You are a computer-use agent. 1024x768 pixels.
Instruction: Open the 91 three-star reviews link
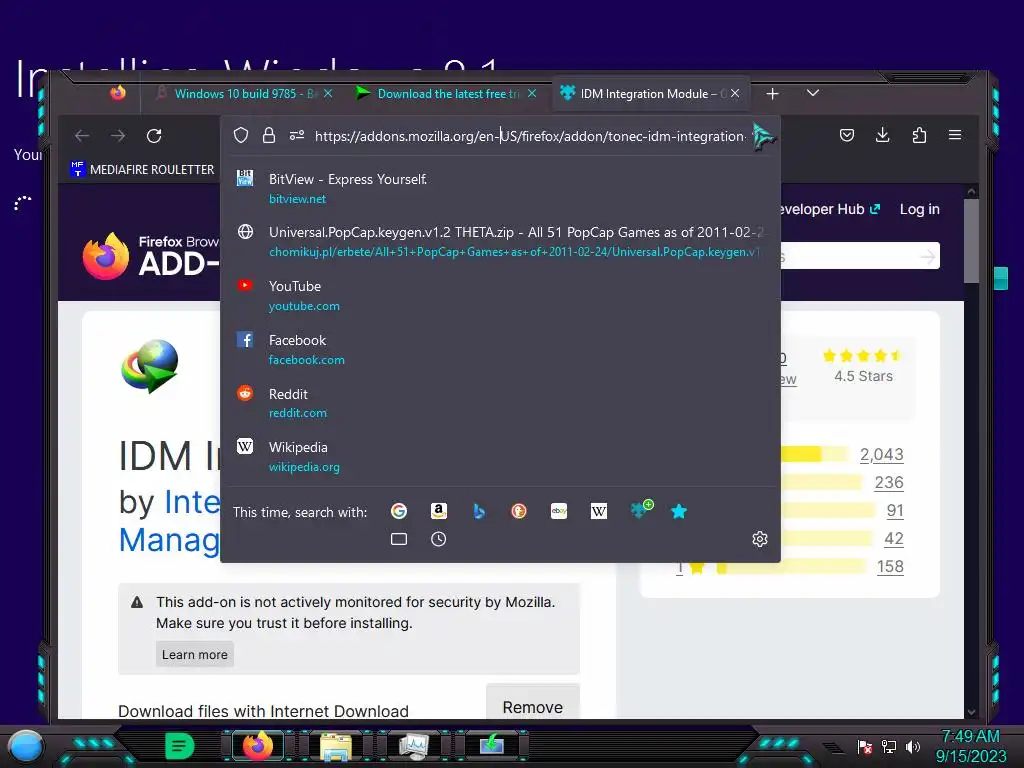(895, 511)
